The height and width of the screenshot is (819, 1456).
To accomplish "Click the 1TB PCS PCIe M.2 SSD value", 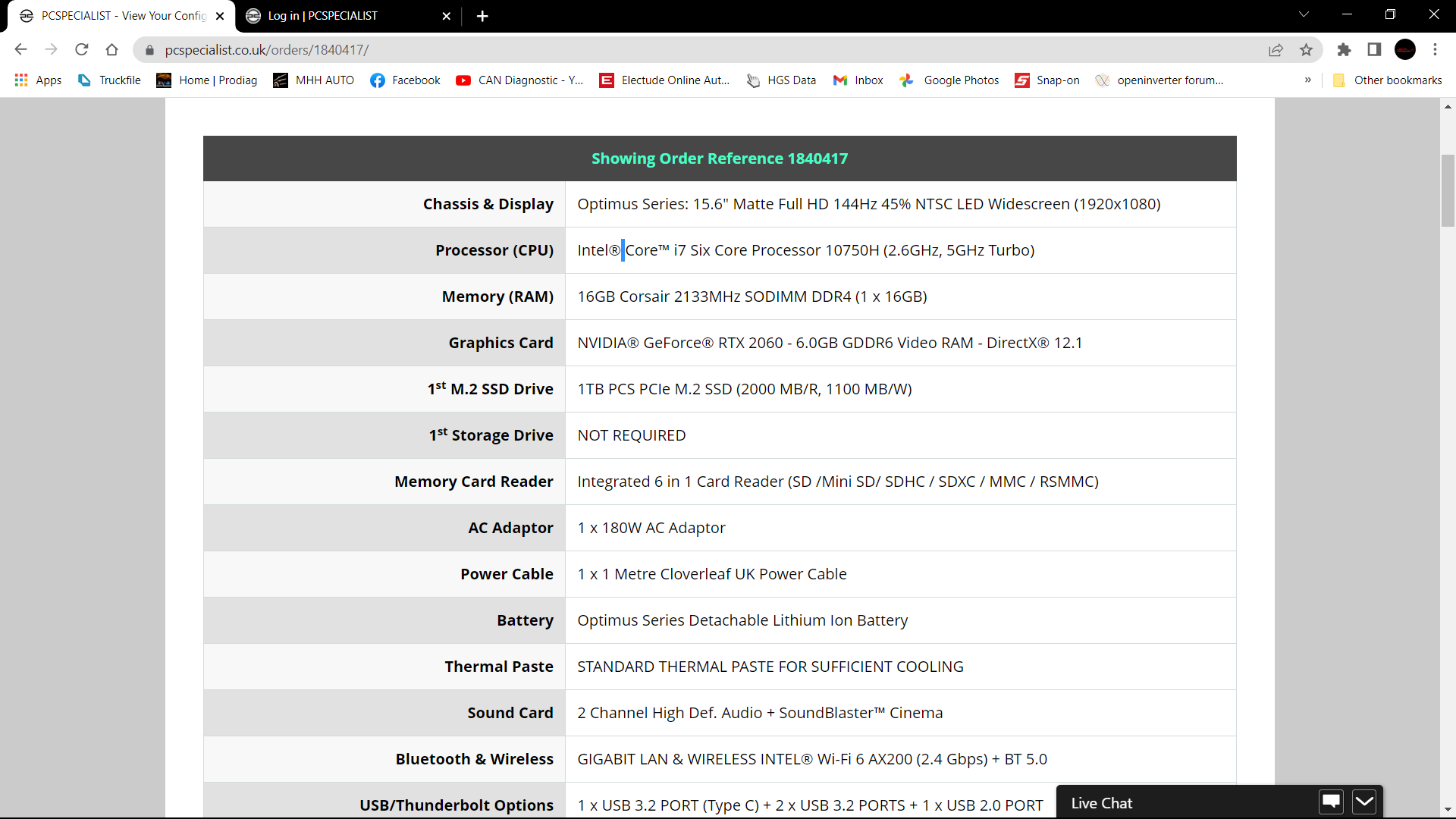I will (x=745, y=389).
